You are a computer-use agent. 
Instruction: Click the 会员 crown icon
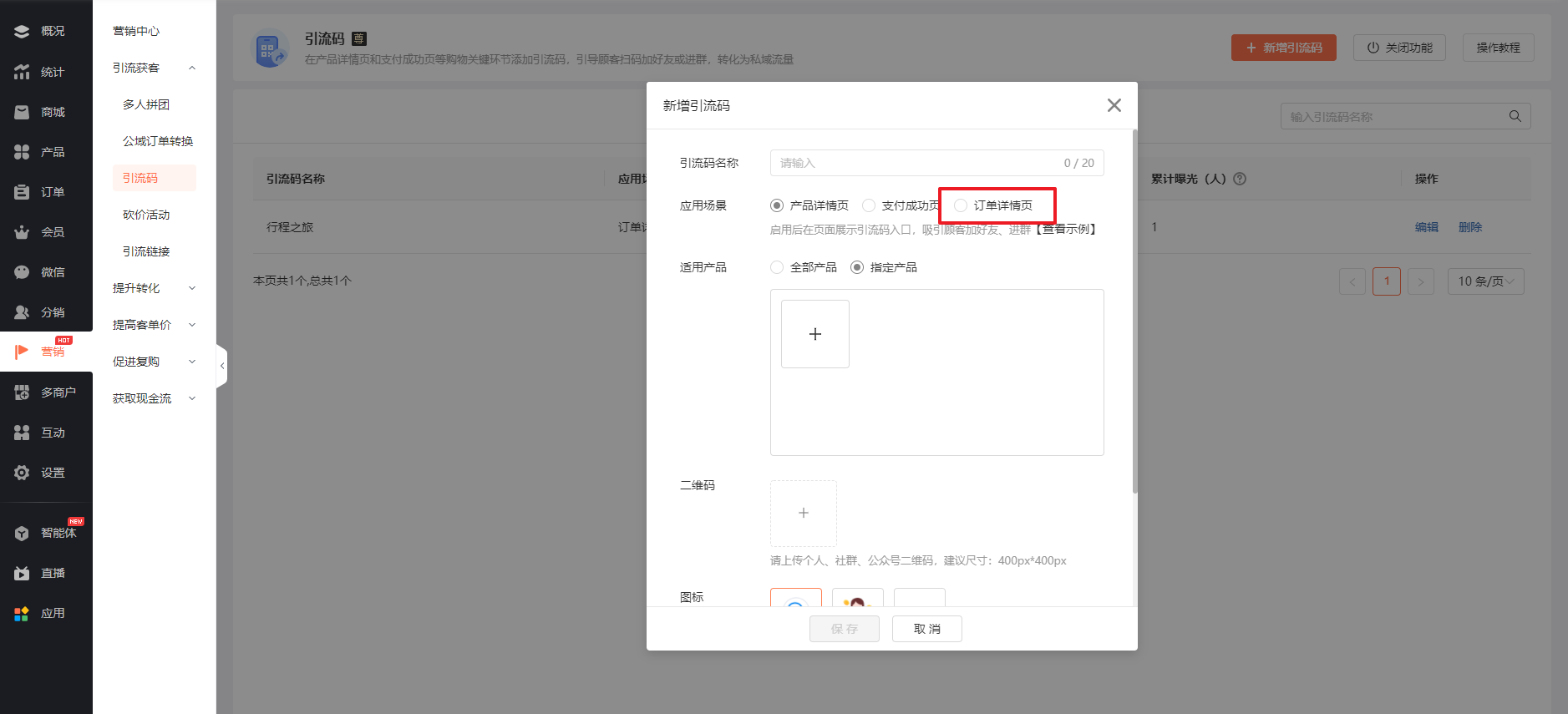coord(22,232)
